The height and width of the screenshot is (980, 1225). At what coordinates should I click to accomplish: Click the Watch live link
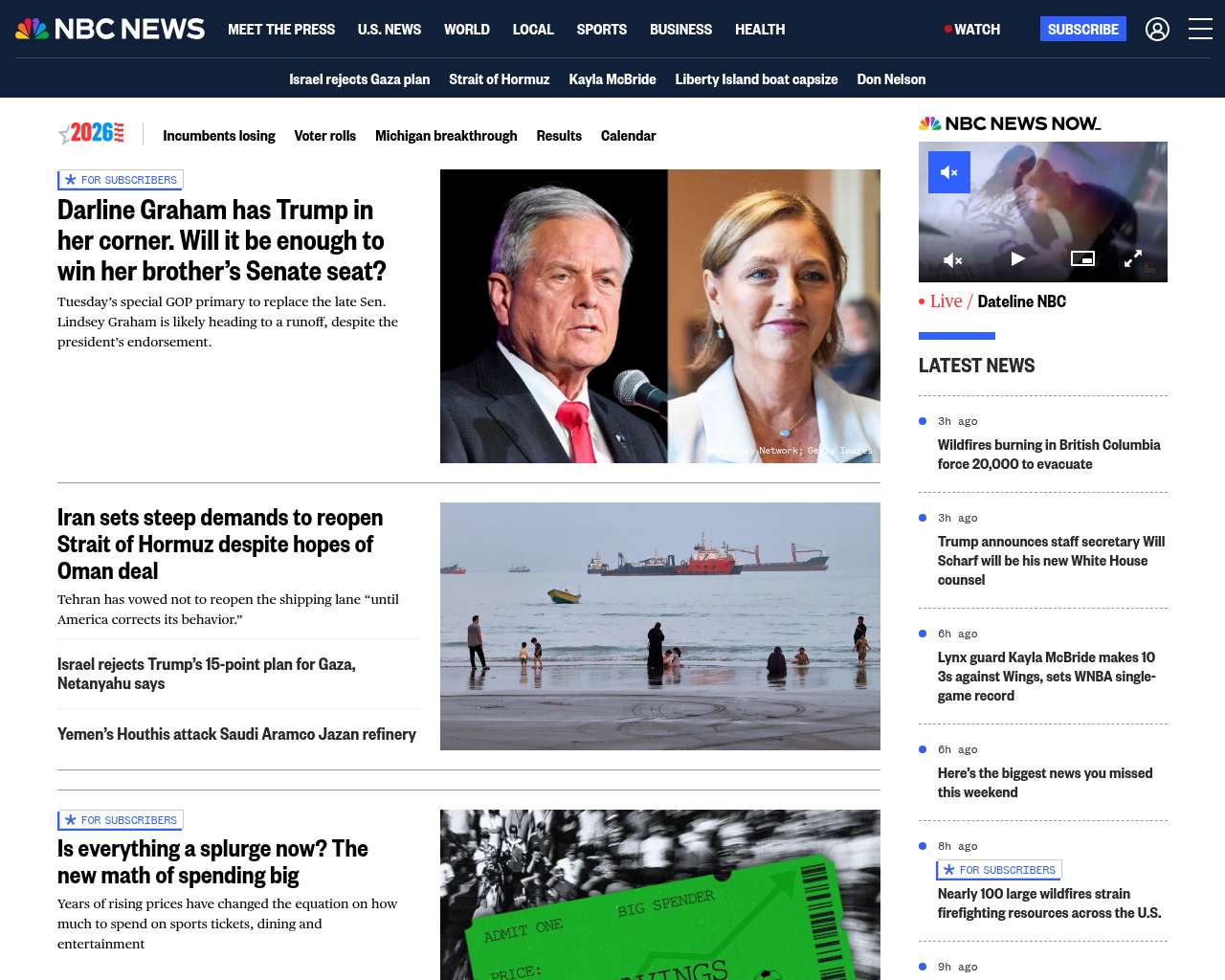[972, 30]
